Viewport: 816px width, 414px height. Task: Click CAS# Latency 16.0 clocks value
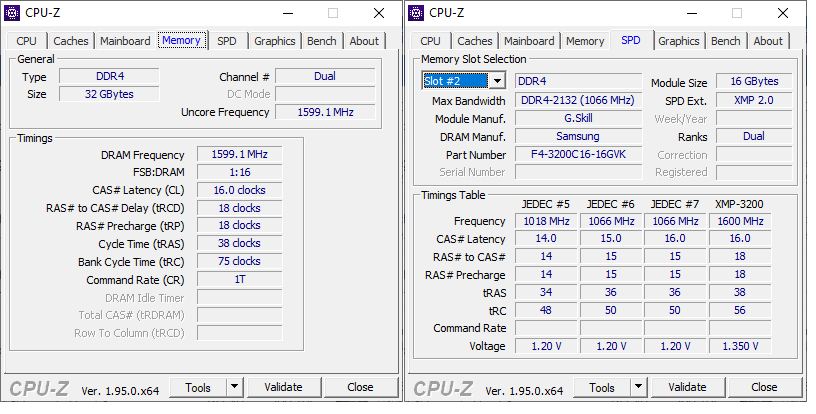(x=239, y=190)
